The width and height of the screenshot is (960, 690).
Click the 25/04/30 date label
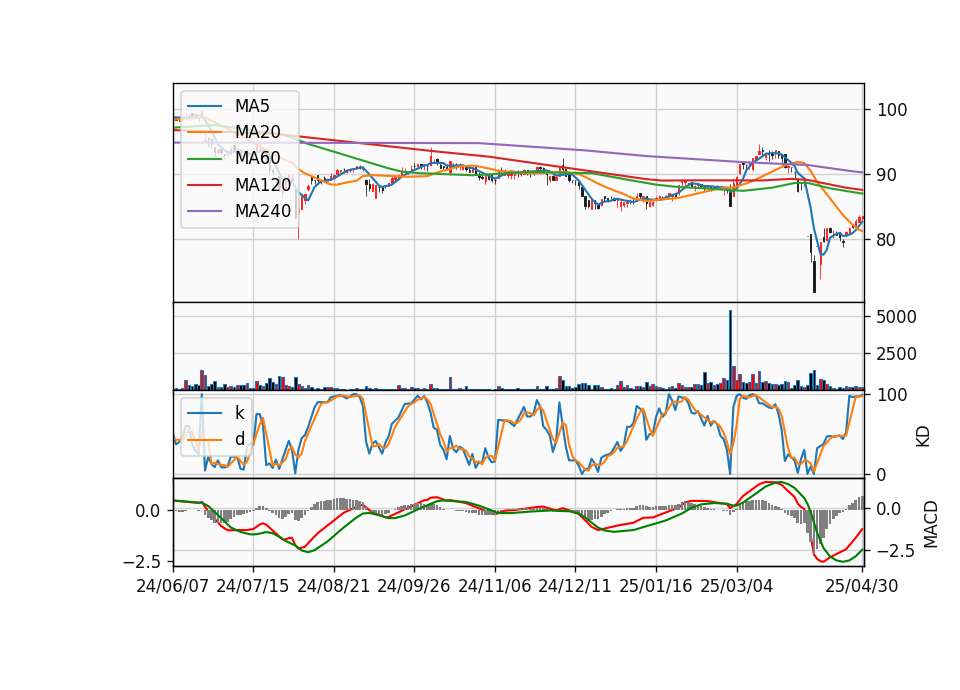click(861, 586)
